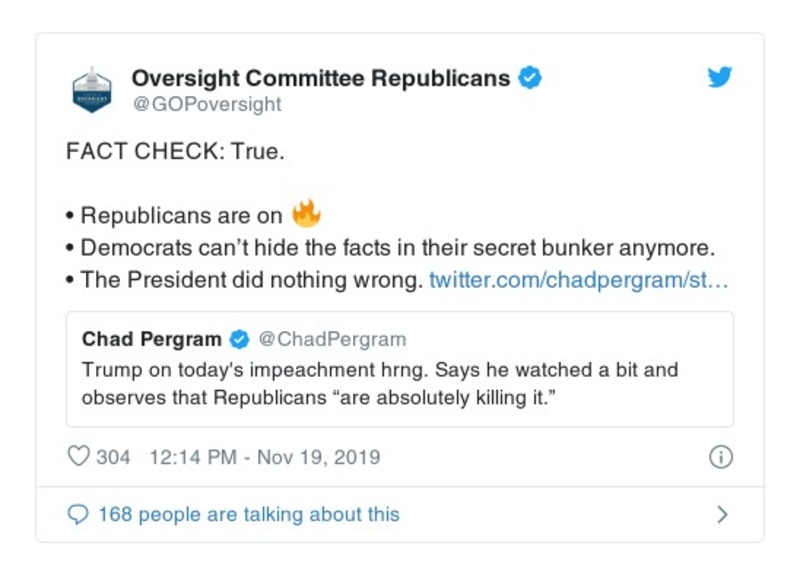
Task: Click the 12:14 PM - Nov 19, 2019 timestamp
Action: tap(264, 457)
